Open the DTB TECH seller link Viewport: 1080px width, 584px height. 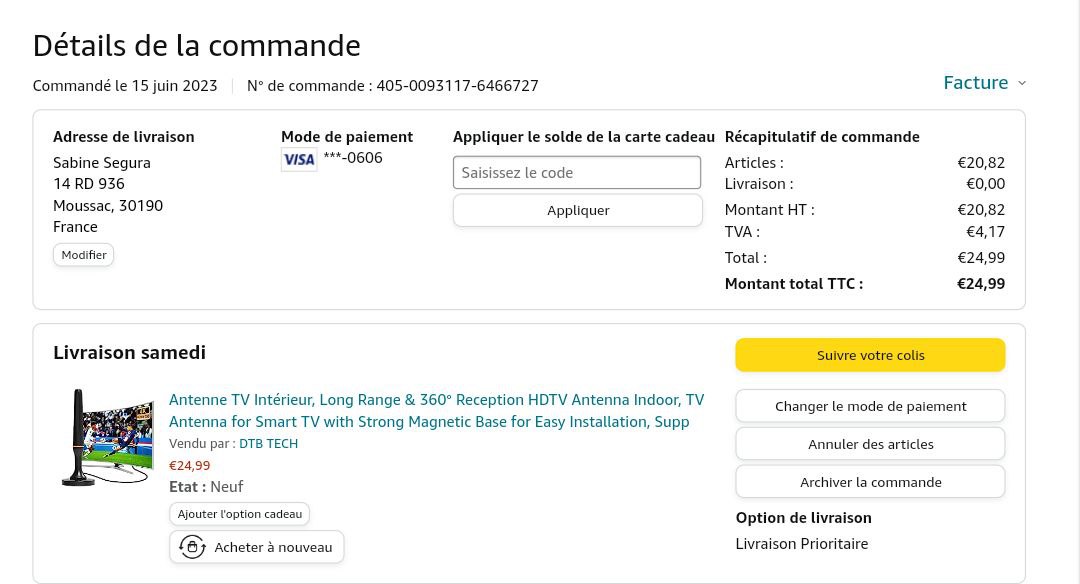pos(268,443)
